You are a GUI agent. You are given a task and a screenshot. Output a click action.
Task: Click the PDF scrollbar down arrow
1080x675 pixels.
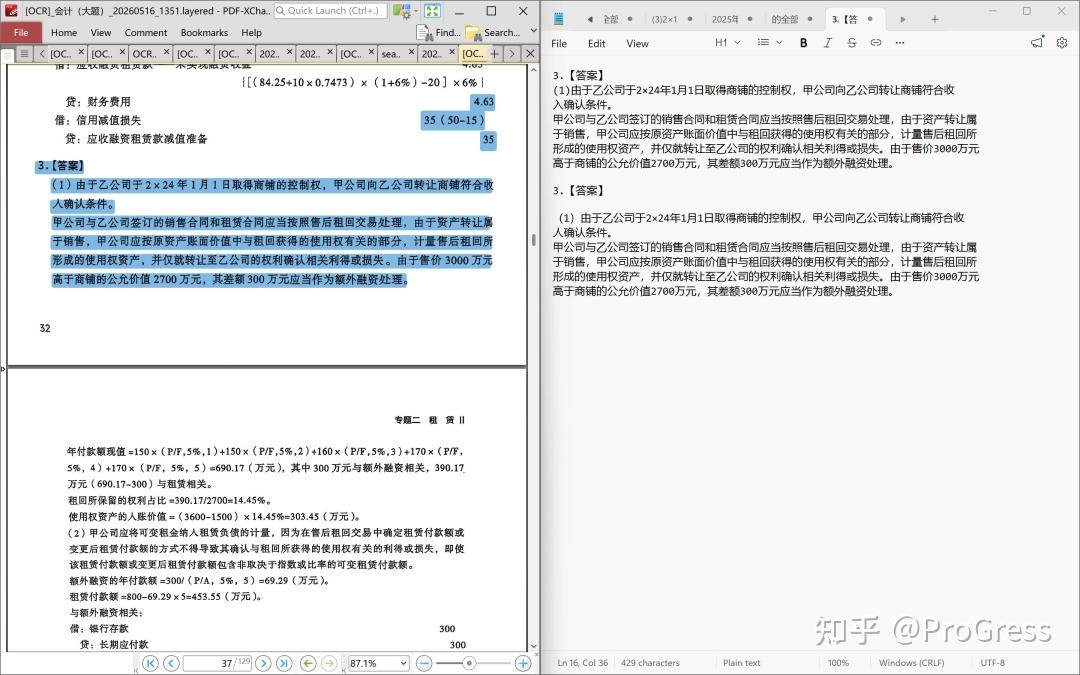533,646
